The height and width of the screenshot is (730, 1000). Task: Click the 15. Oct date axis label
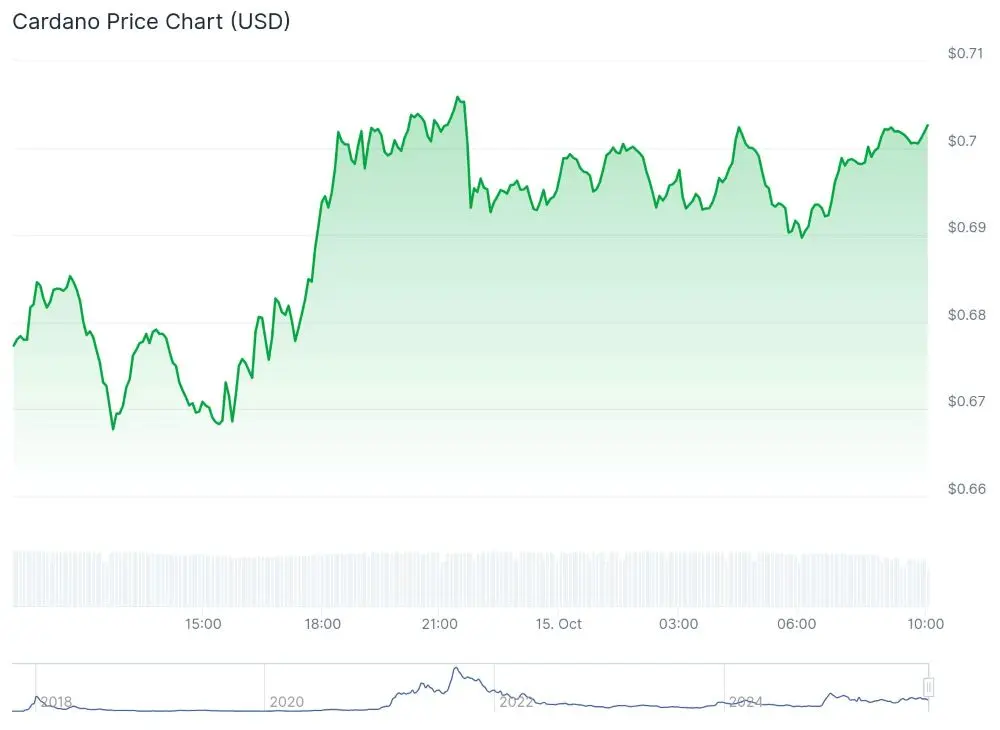pyautogui.click(x=558, y=624)
